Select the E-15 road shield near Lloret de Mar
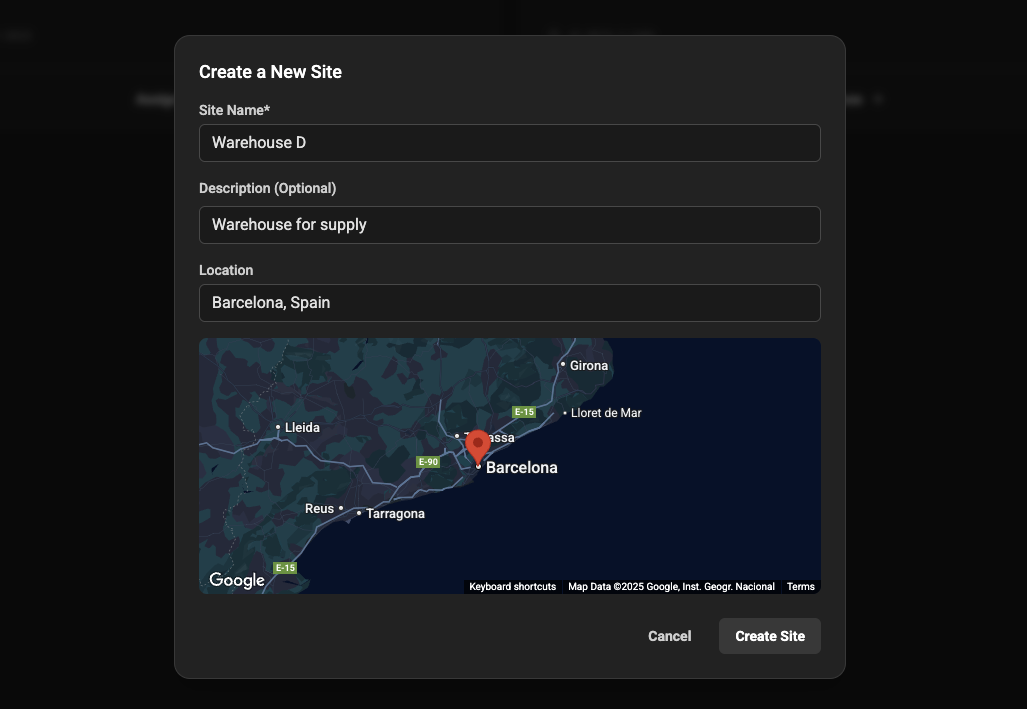 524,410
